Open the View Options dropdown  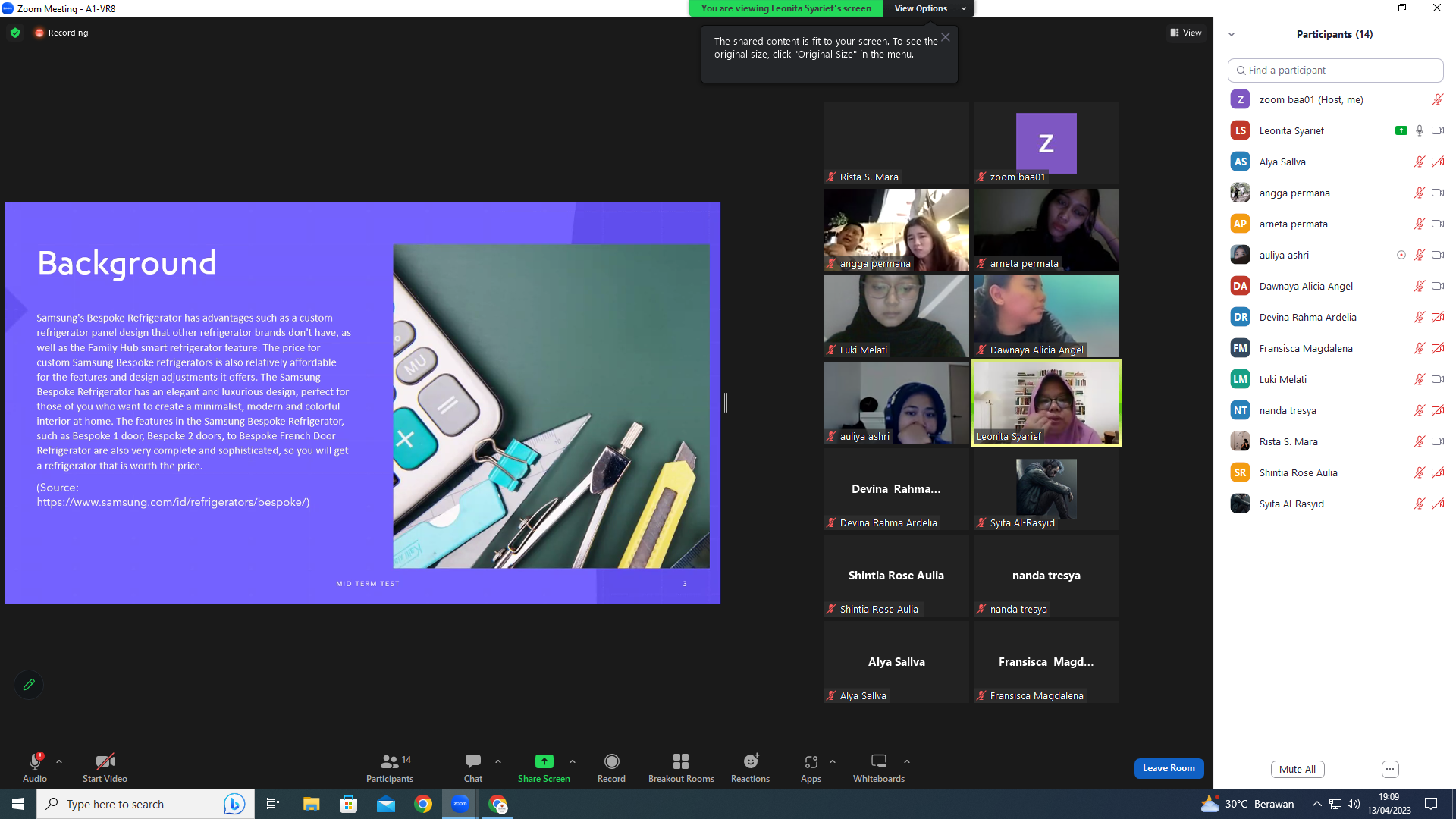929,8
